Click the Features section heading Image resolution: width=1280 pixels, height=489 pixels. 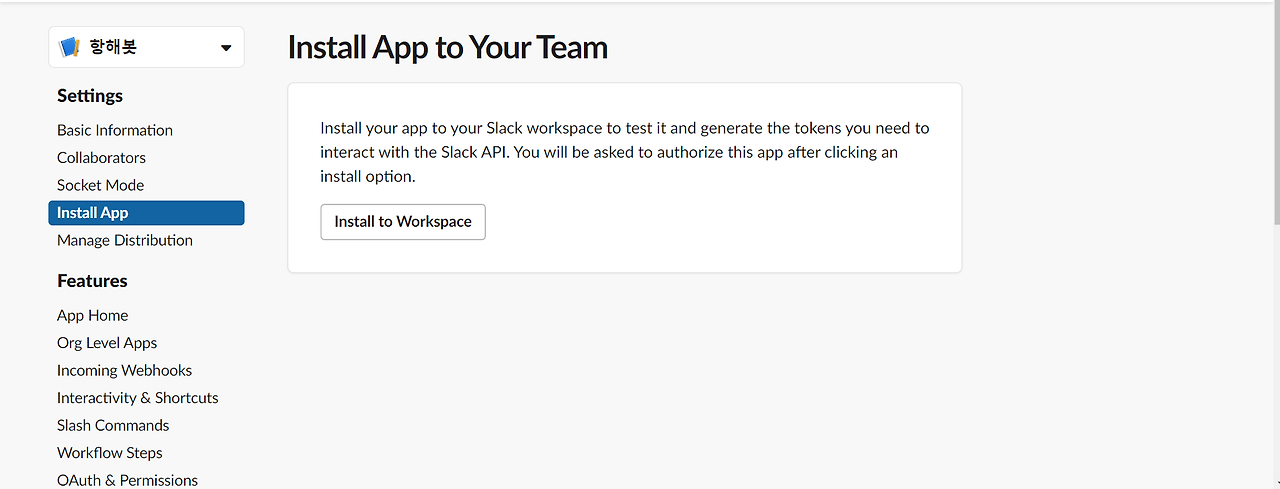pyautogui.click(x=92, y=281)
